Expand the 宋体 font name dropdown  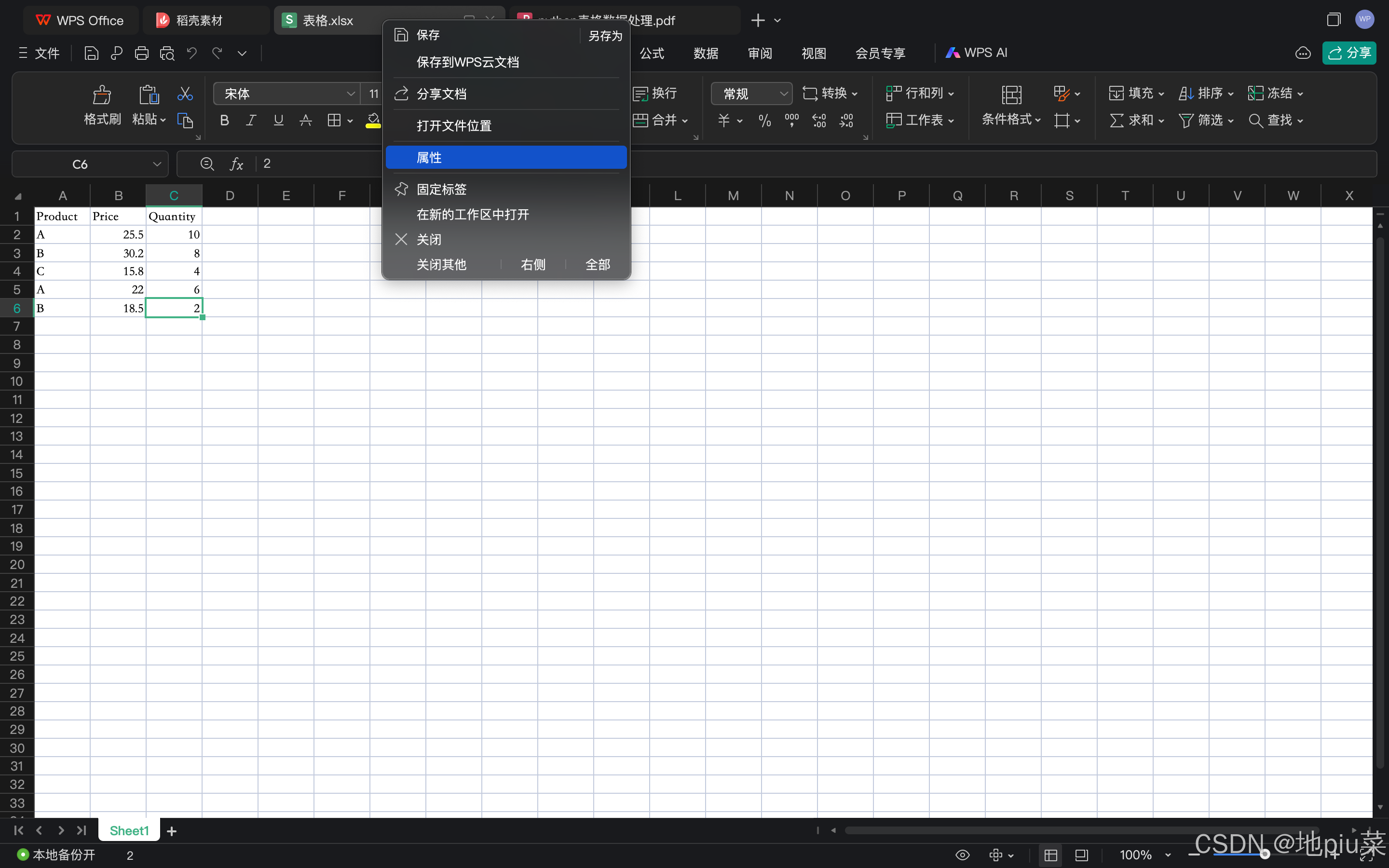tap(350, 94)
